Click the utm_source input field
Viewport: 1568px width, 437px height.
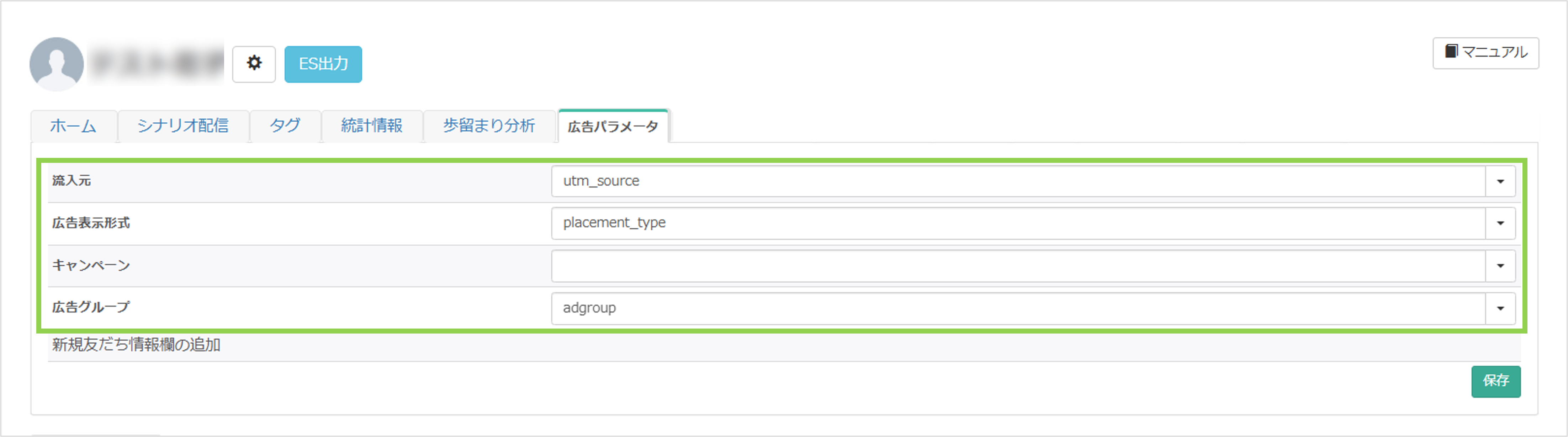pyautogui.click(x=1017, y=181)
